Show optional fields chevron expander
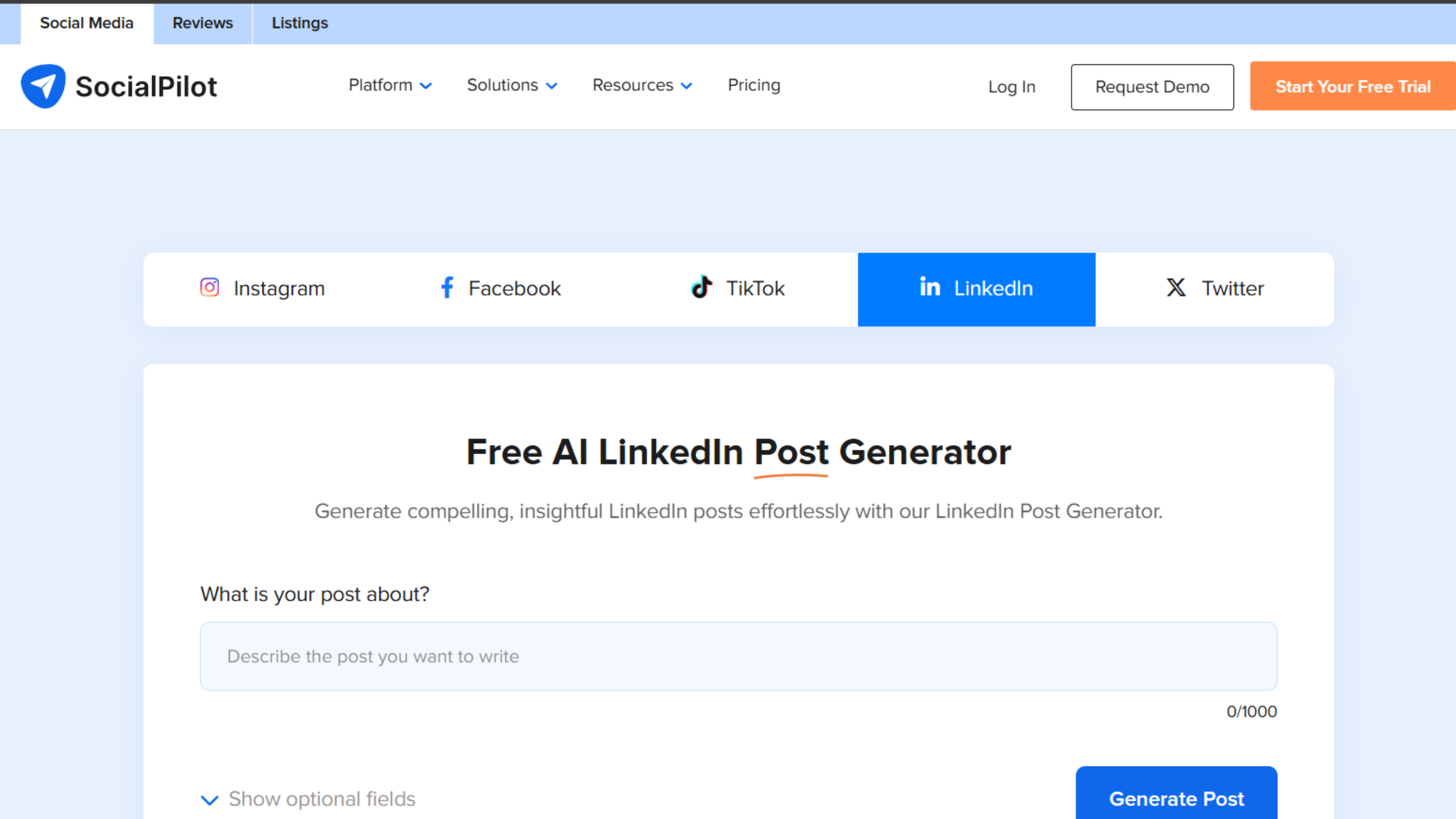This screenshot has width=1456, height=819. pos(210,800)
